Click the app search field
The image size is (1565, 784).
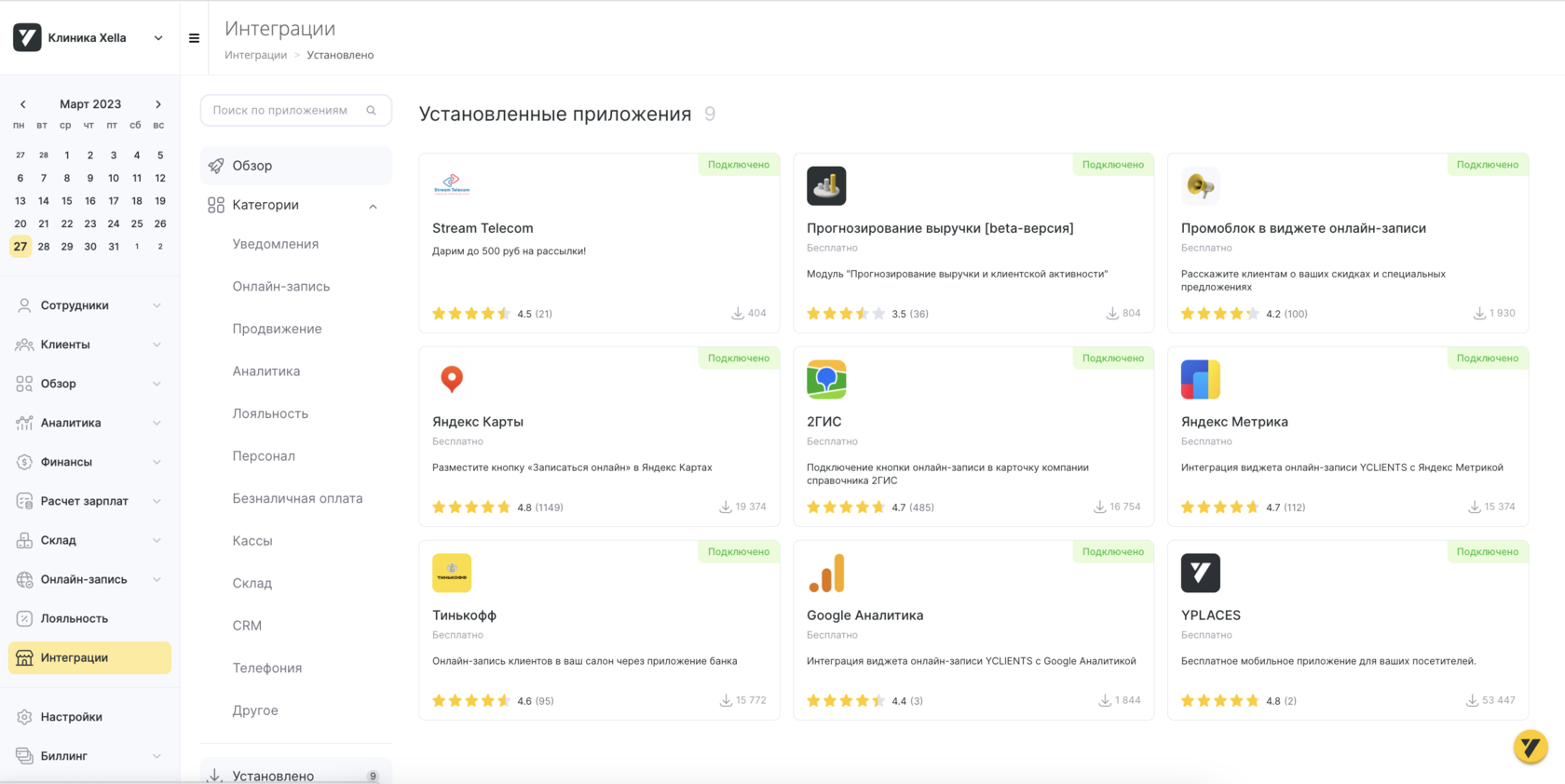pos(286,110)
